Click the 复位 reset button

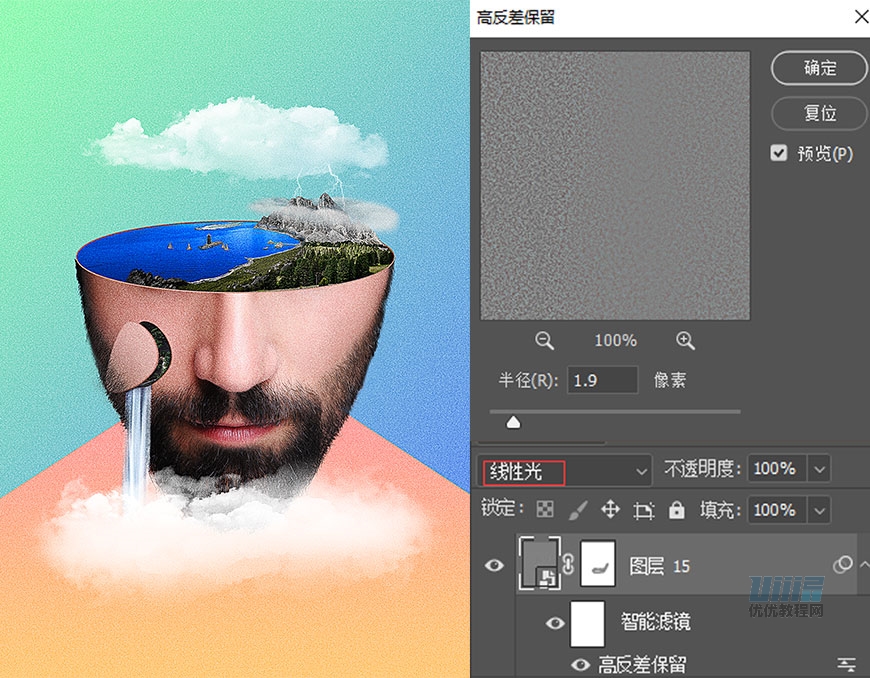819,113
